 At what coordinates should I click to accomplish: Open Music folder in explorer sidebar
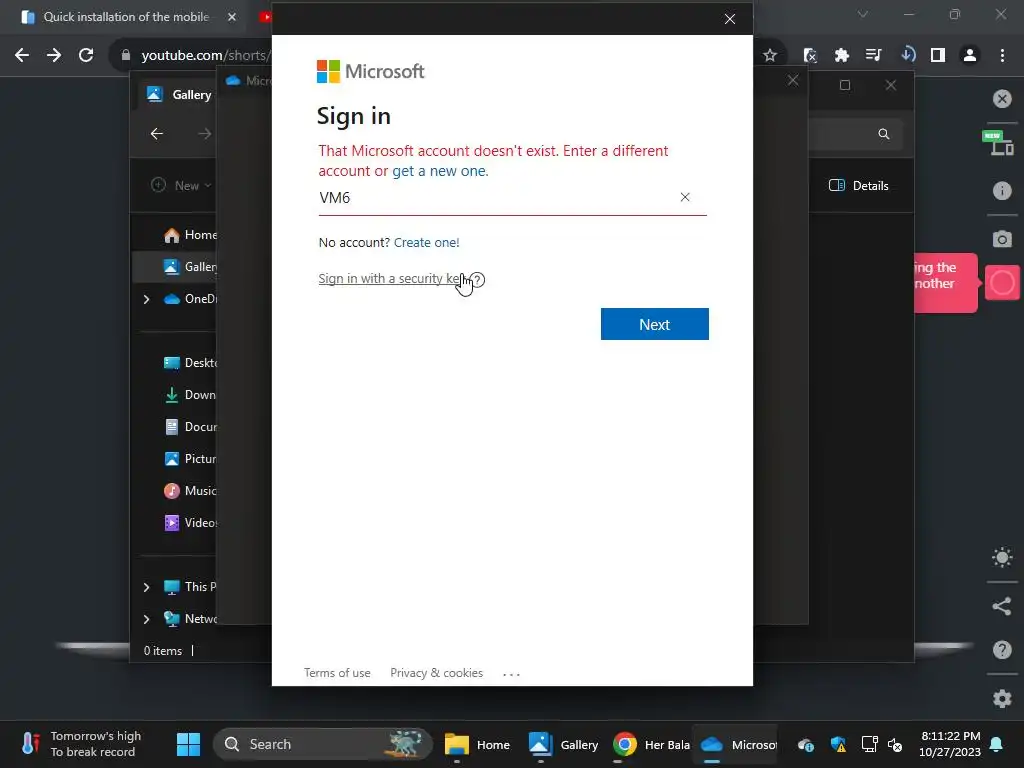190,491
